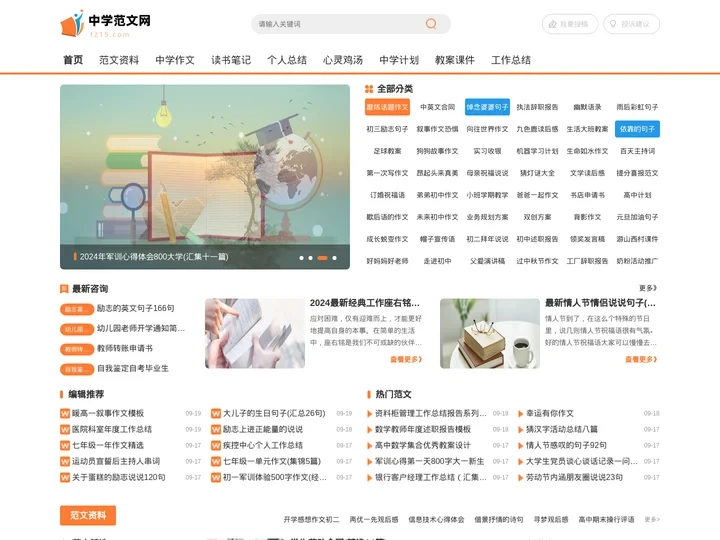This screenshot has width=720, height=540.
Task: Open the 2024最新经典工作座右铭 article title
Action: 365,303
